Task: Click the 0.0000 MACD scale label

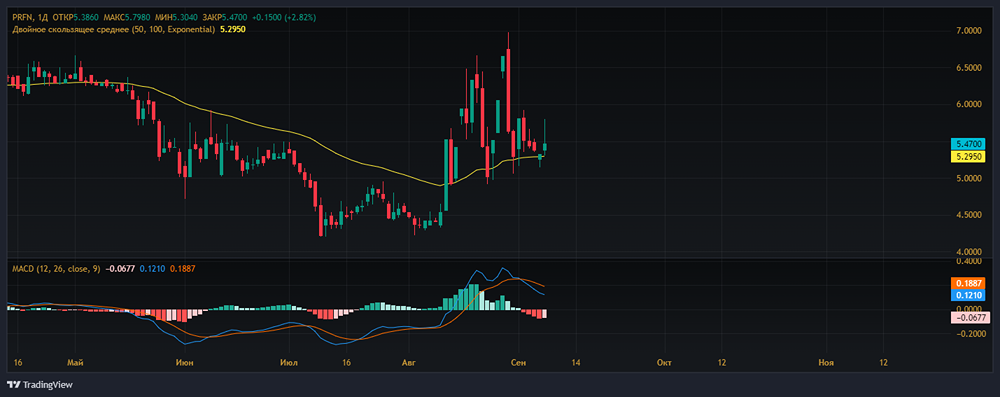Action: point(969,308)
